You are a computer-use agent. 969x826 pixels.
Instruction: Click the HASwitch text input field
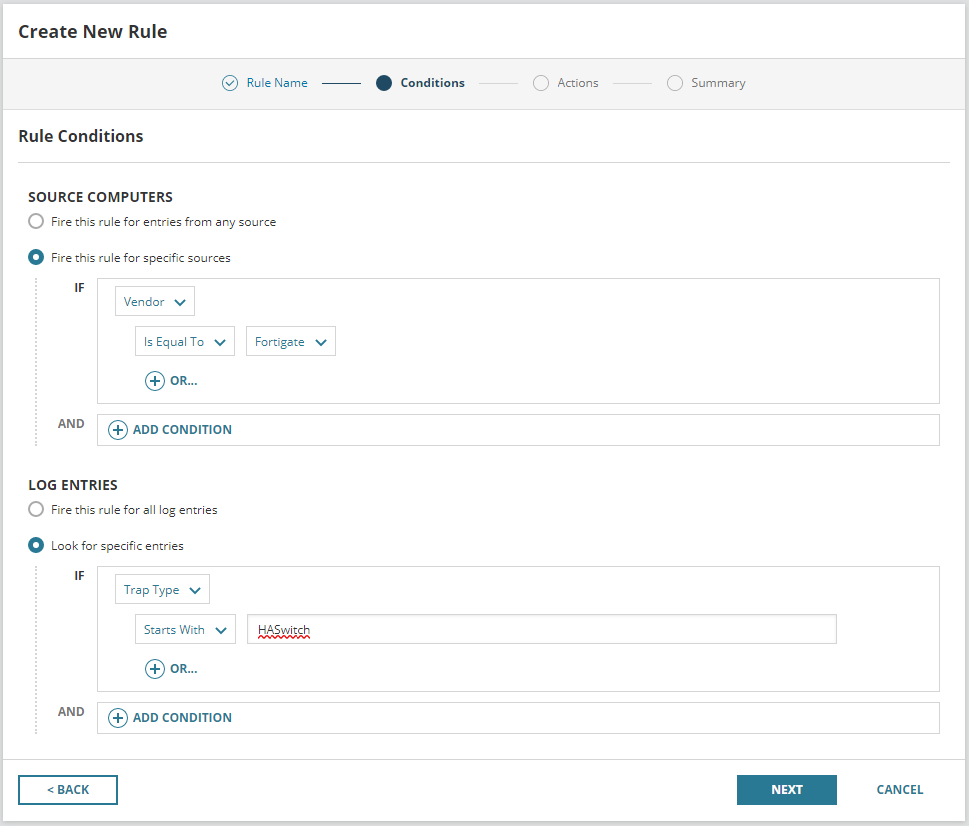542,630
